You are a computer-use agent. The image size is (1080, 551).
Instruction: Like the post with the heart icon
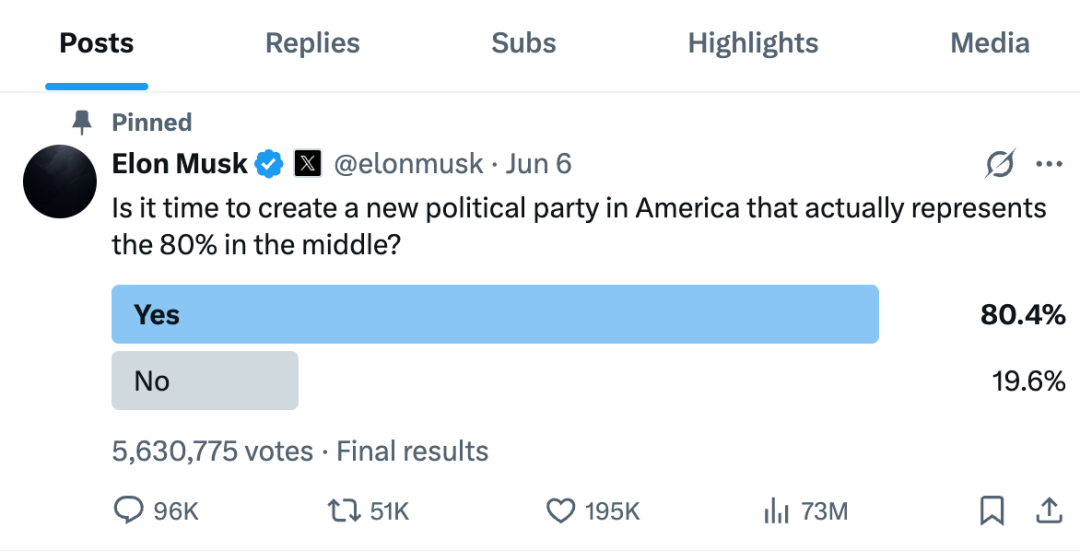point(560,511)
